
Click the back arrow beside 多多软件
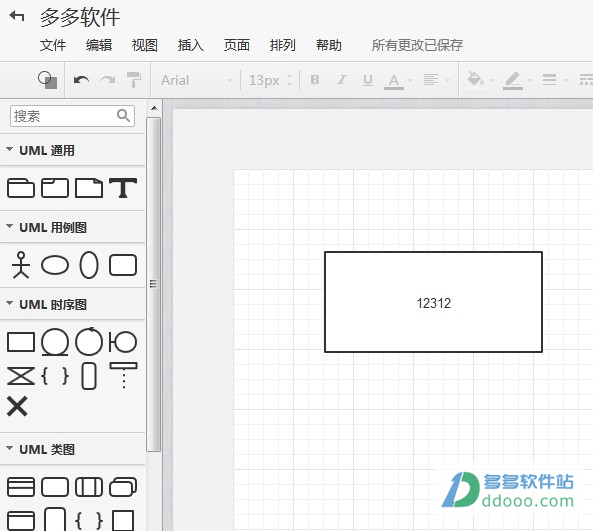[x=17, y=16]
